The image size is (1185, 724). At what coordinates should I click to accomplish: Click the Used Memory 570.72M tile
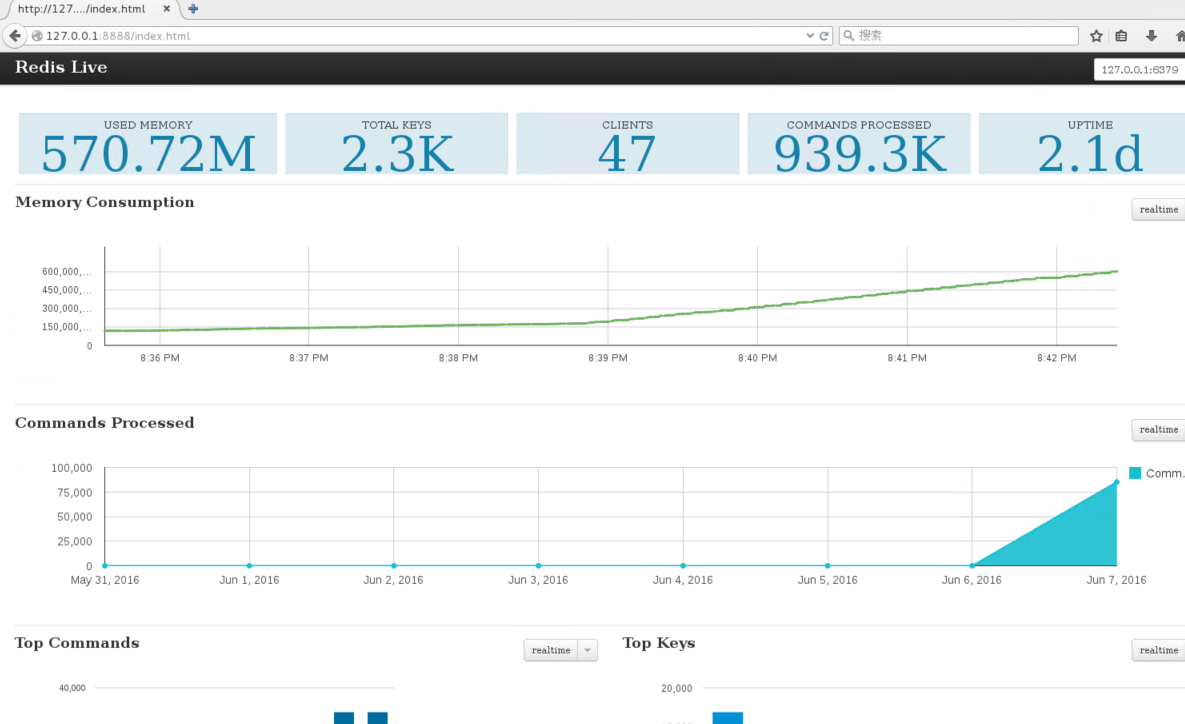(147, 144)
